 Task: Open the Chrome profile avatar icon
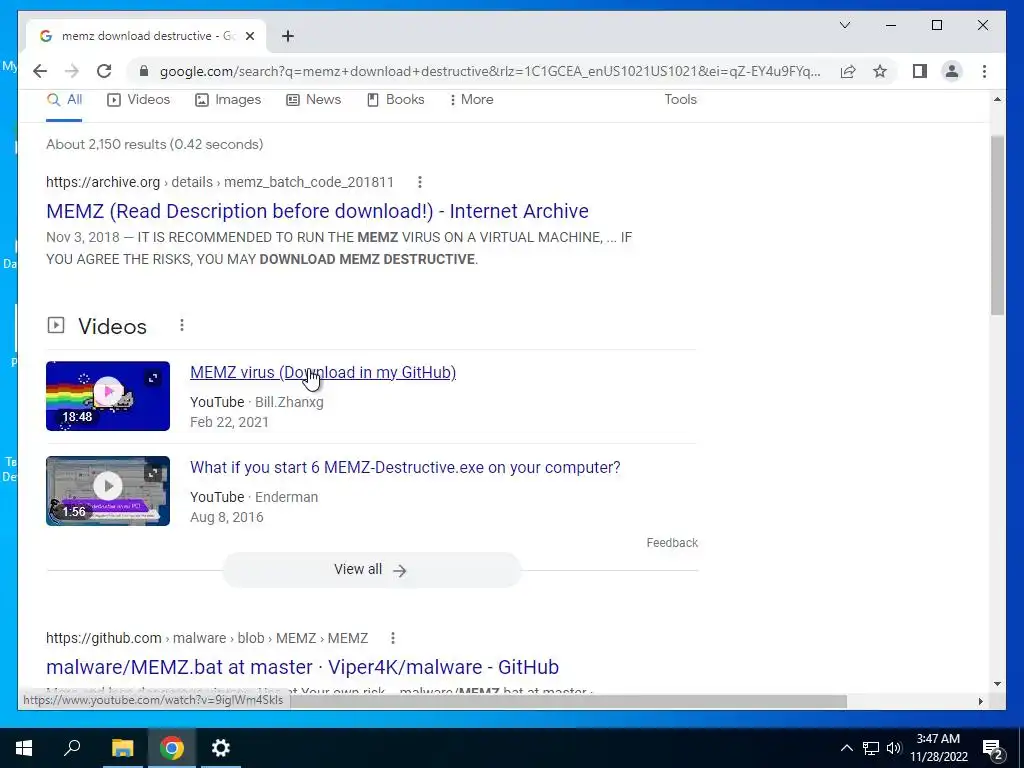952,71
